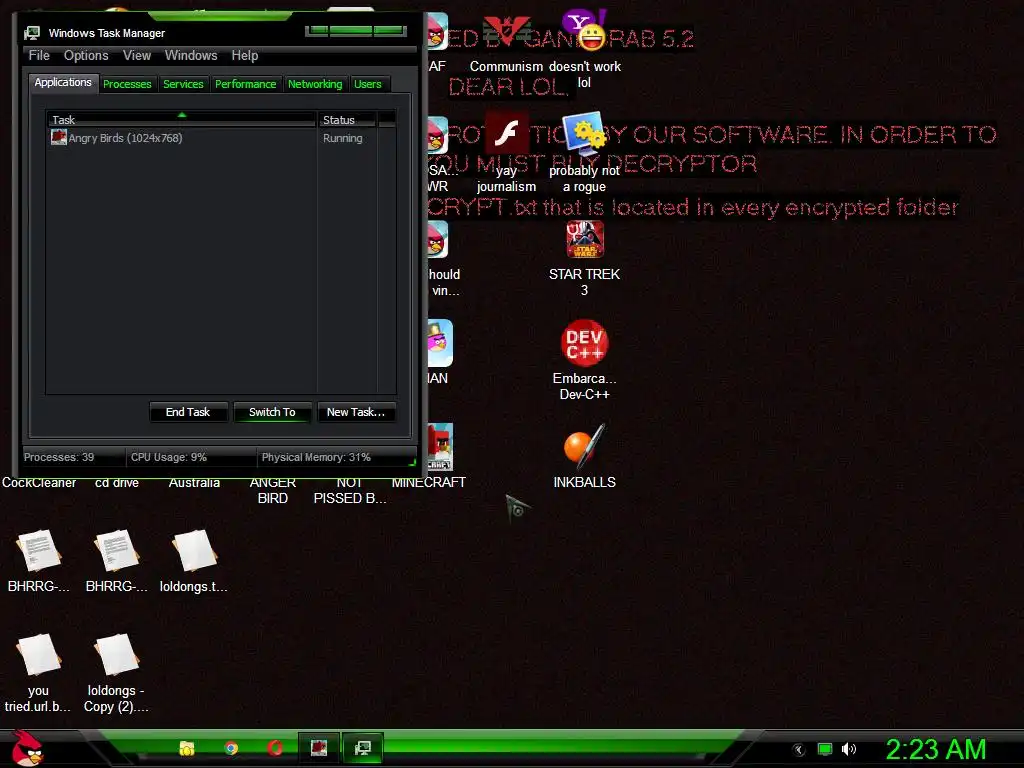Image resolution: width=1024 pixels, height=768 pixels.
Task: Show hidden system tray icons
Action: [x=799, y=750]
